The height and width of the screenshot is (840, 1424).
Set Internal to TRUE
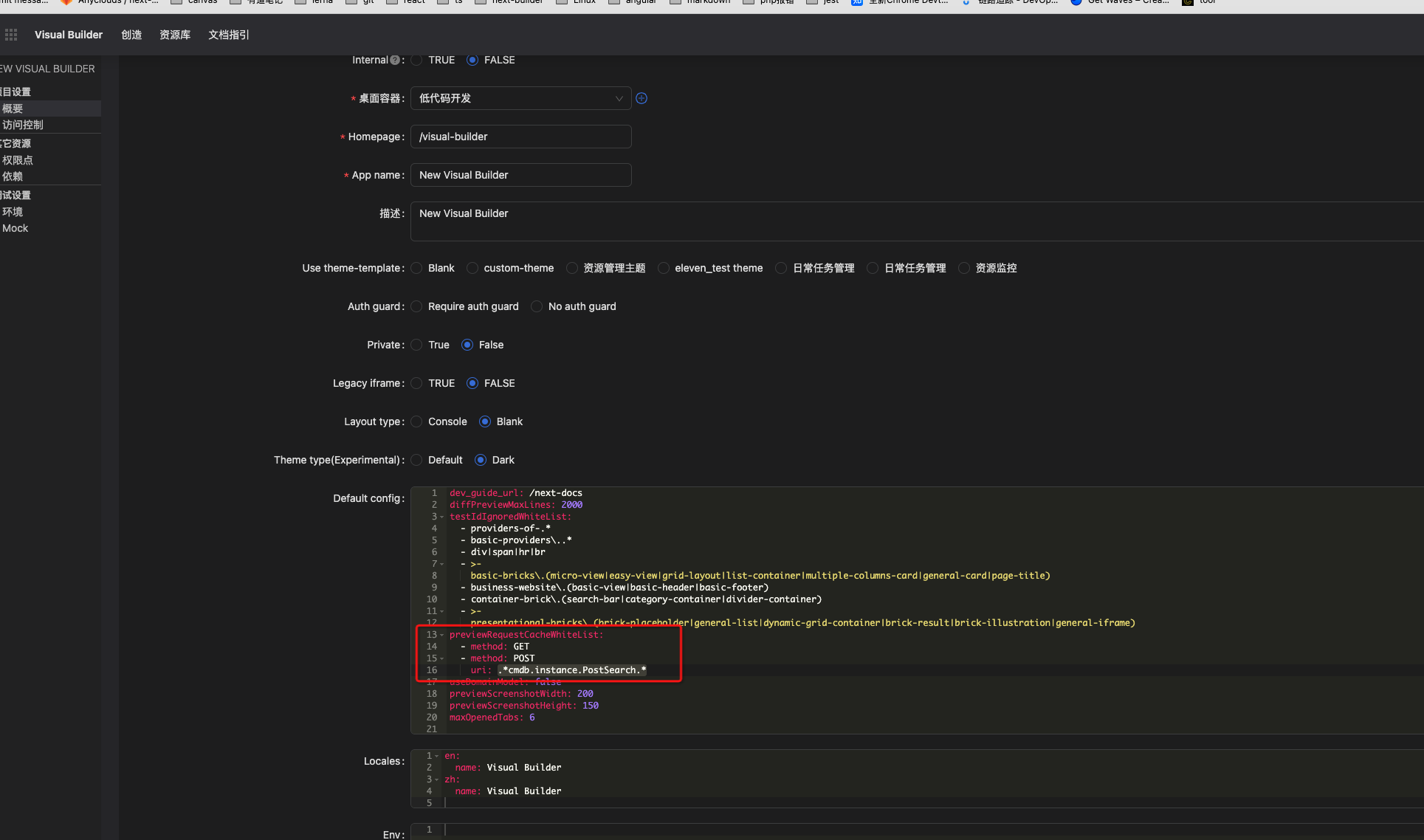417,61
